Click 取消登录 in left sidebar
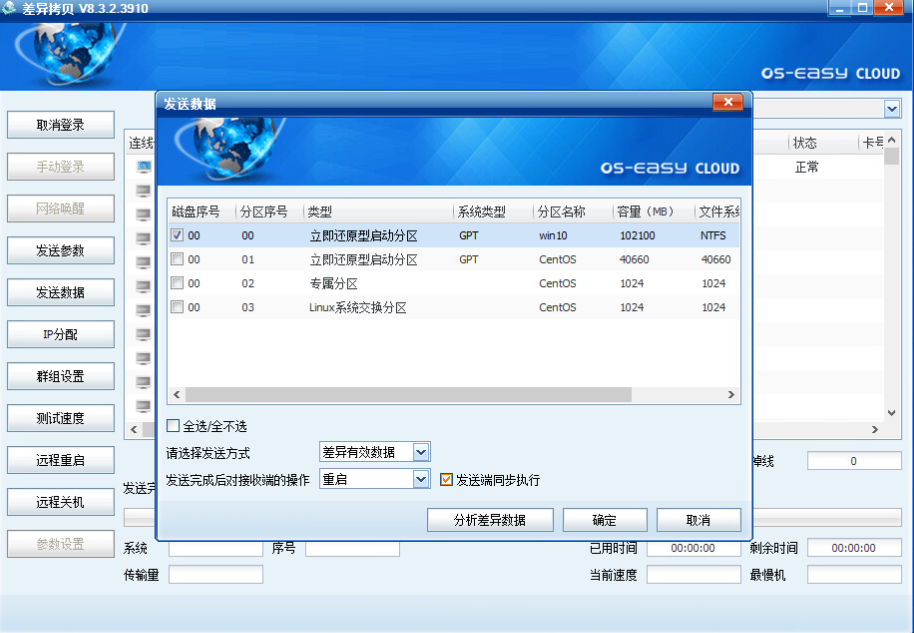Screen dimensions: 914x633 pyautogui.click(x=60, y=125)
